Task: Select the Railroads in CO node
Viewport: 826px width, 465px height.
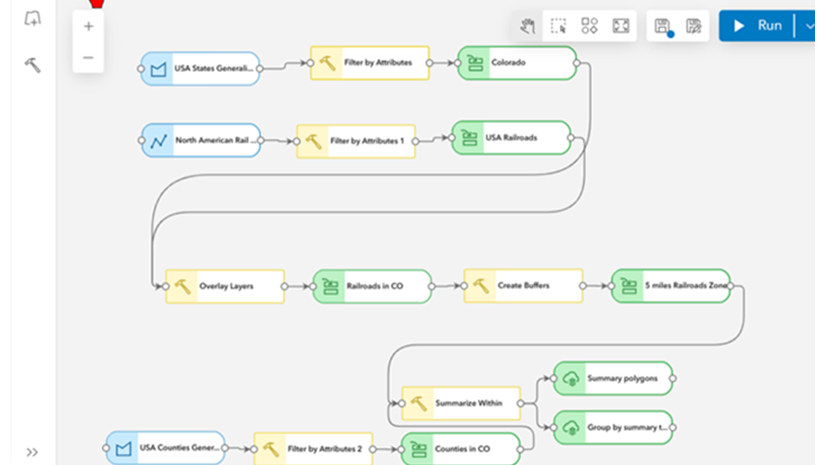Action: pos(372,286)
